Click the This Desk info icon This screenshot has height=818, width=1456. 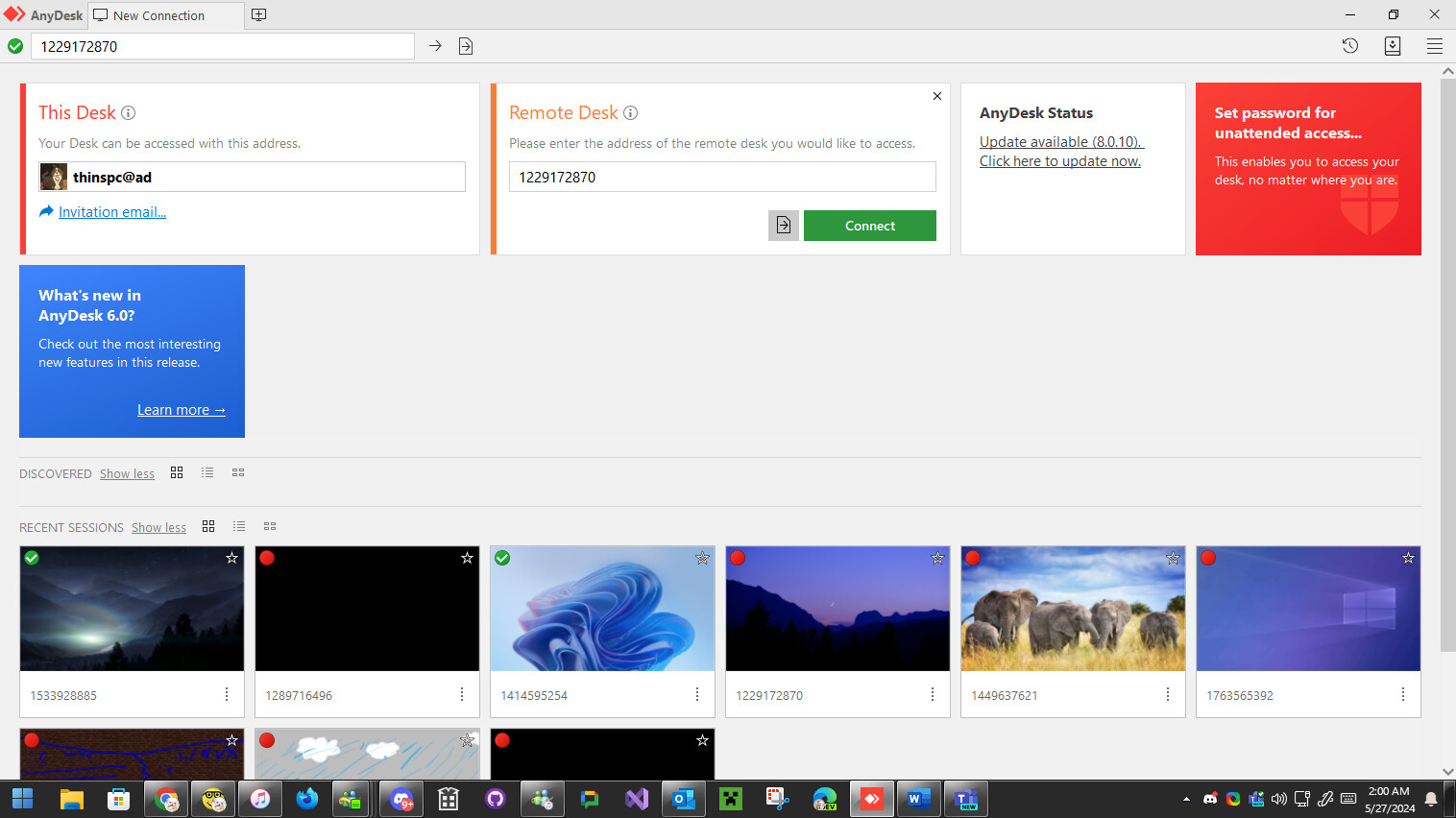click(x=128, y=113)
